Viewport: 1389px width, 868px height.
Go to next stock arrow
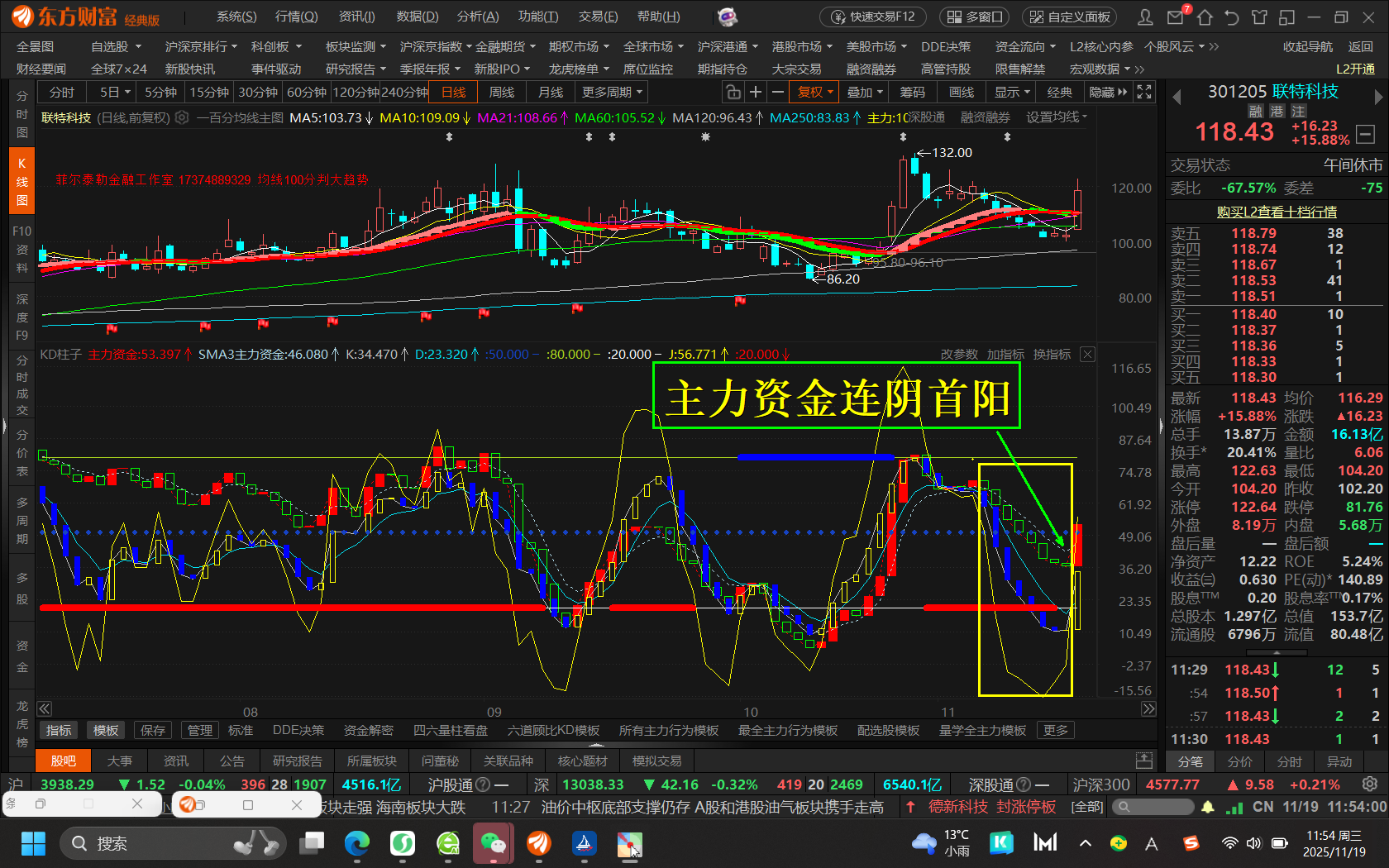click(x=1378, y=98)
